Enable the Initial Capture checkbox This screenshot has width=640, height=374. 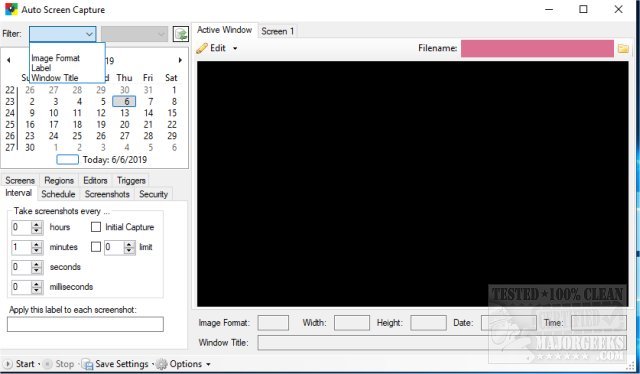pos(96,227)
